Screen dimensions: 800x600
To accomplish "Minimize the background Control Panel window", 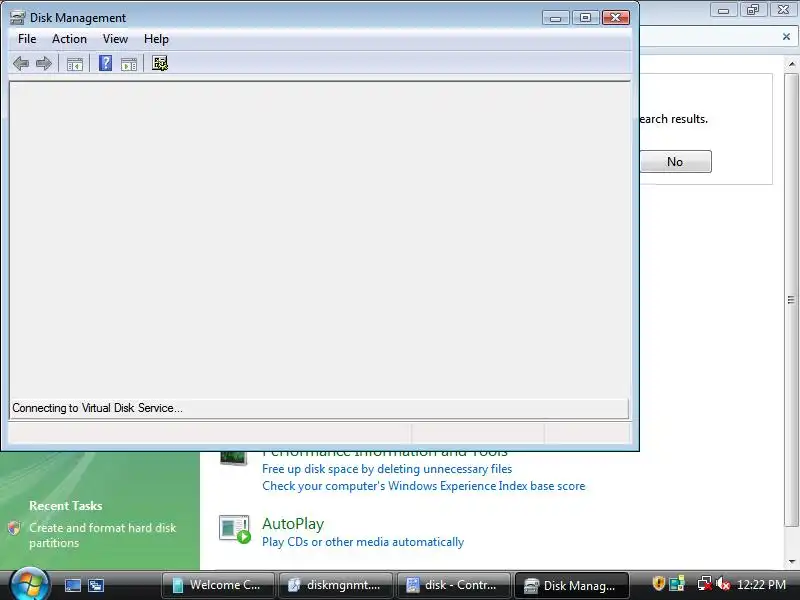I will (x=723, y=10).
